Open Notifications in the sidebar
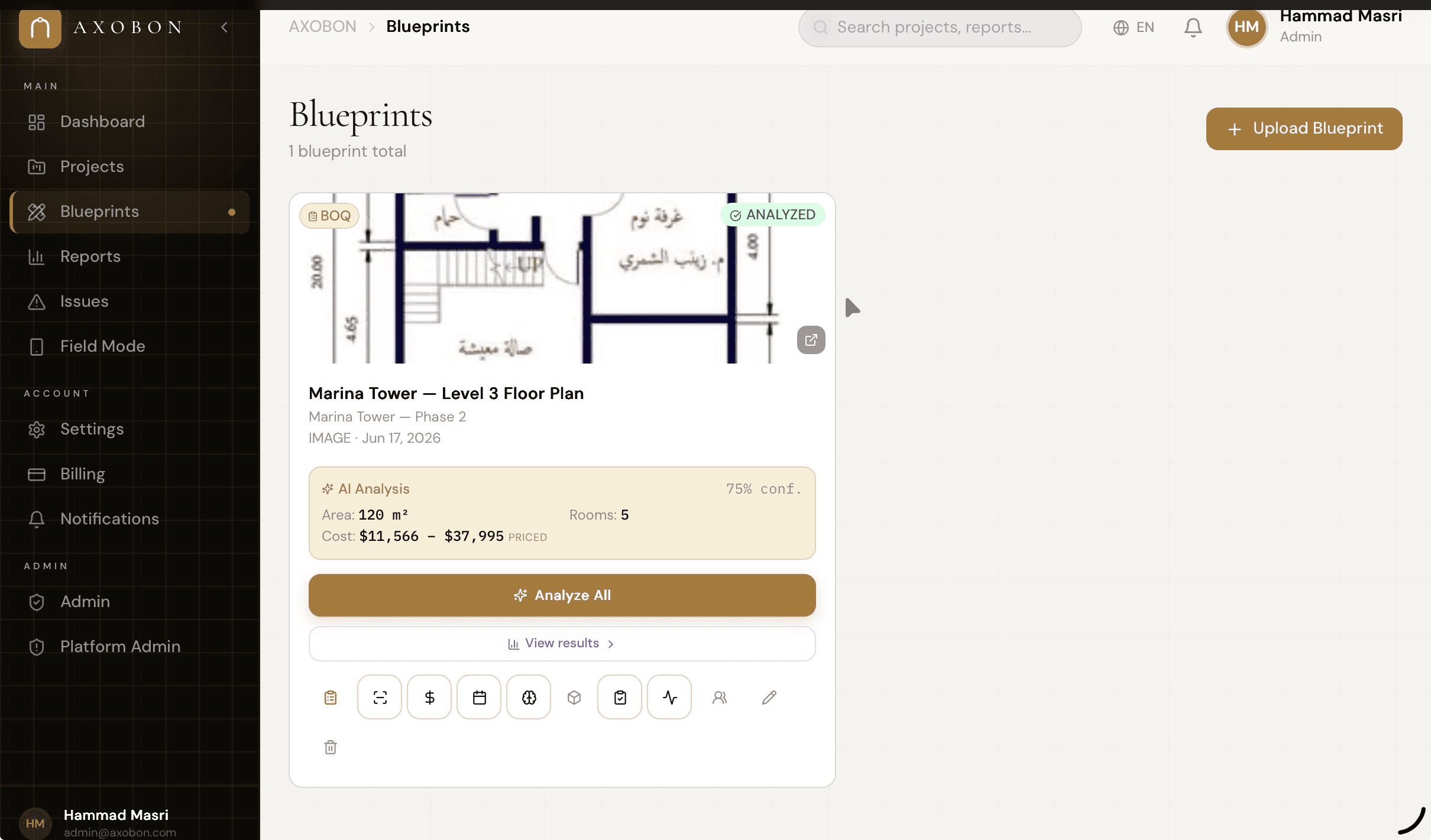1431x840 pixels. coord(130,519)
